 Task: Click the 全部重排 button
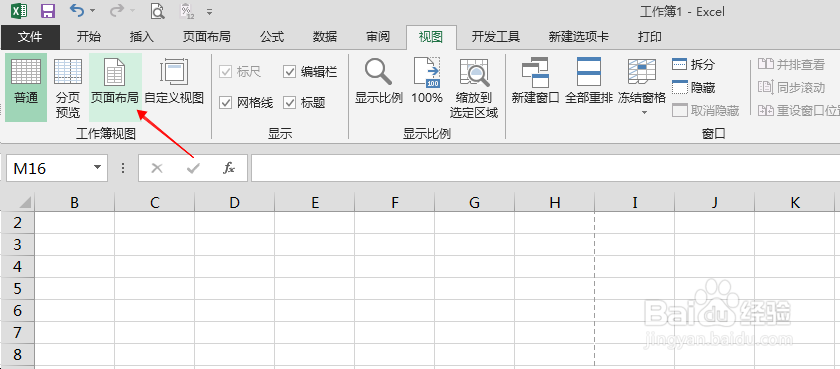tap(589, 82)
